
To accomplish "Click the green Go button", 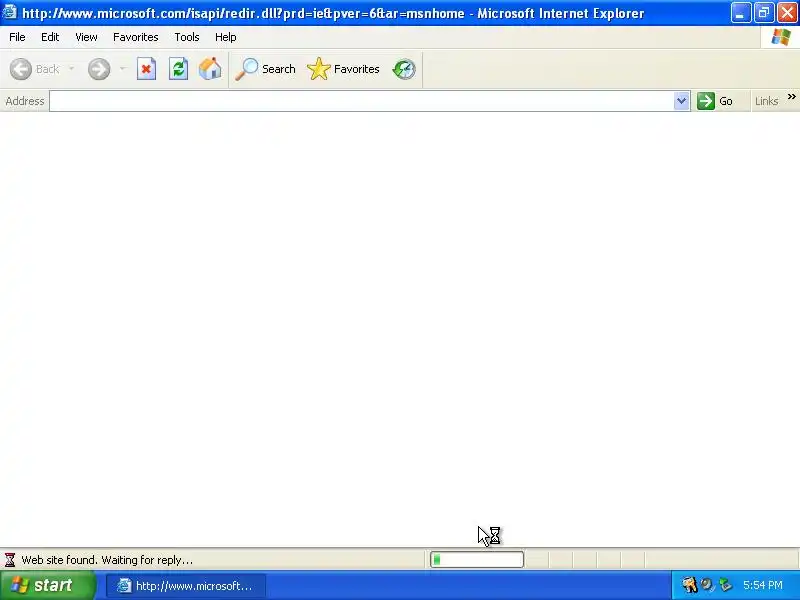I will 715,101.
